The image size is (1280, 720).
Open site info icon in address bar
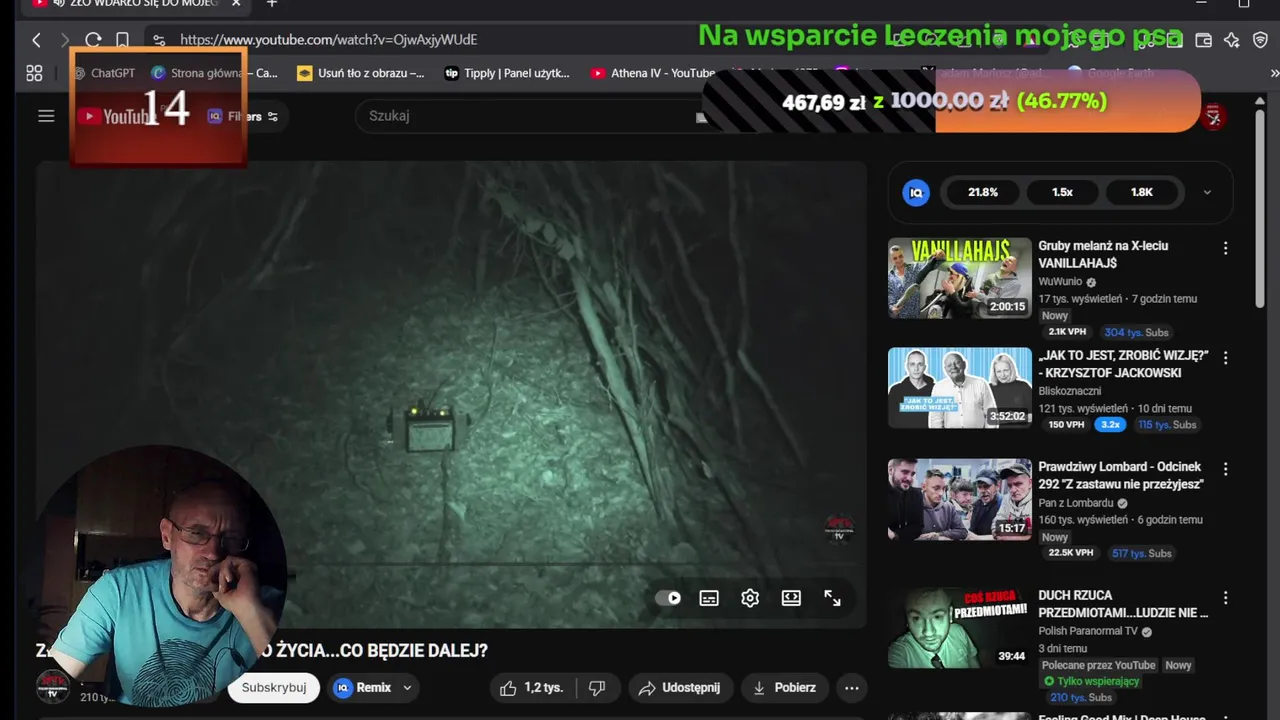coord(159,40)
